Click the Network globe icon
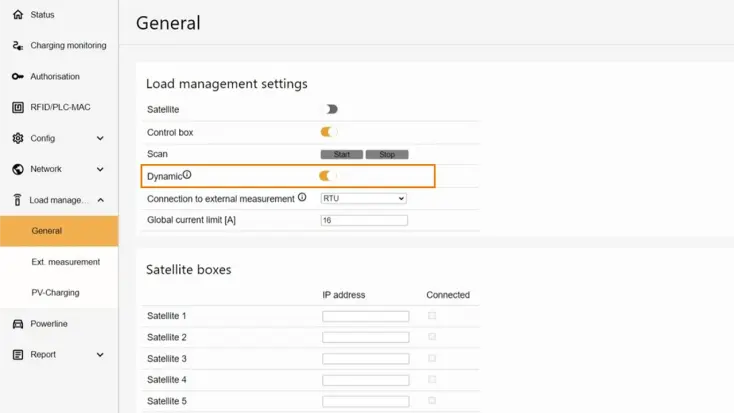734x413 pixels. 18,169
